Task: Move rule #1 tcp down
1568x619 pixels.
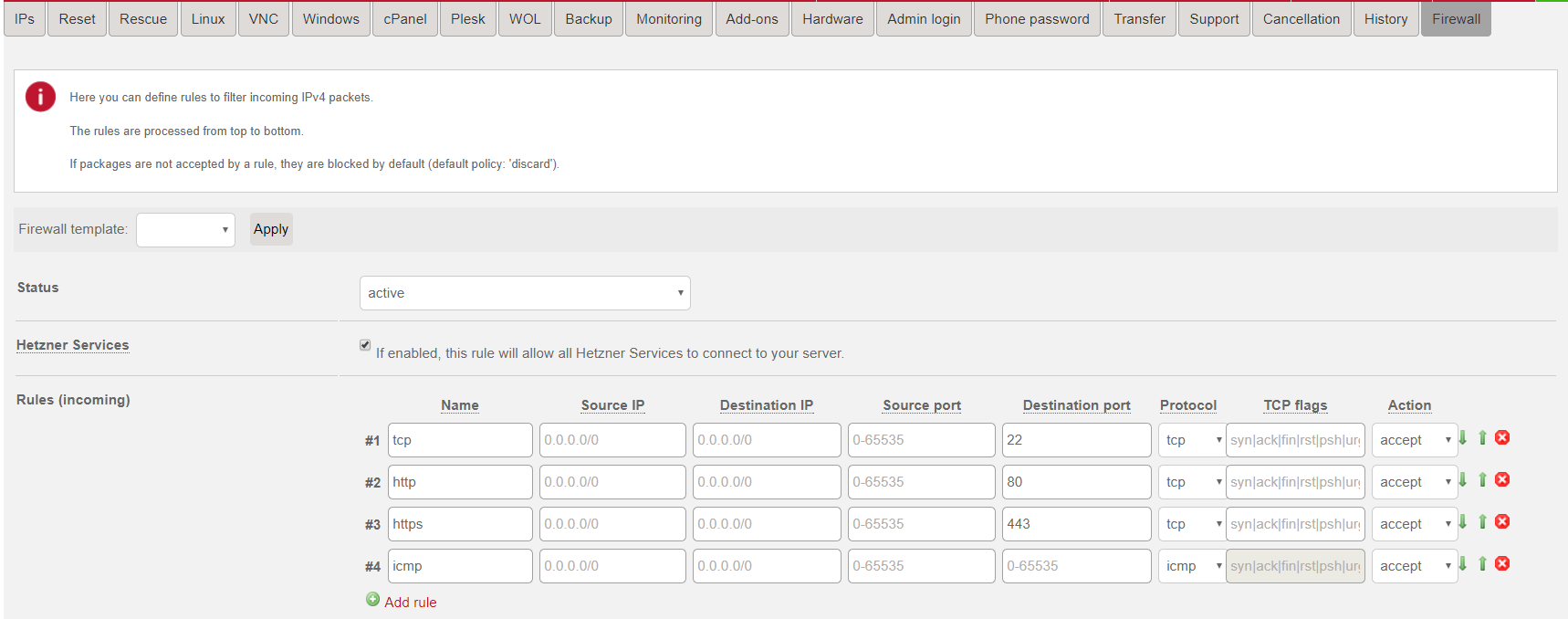Action: click(1463, 438)
